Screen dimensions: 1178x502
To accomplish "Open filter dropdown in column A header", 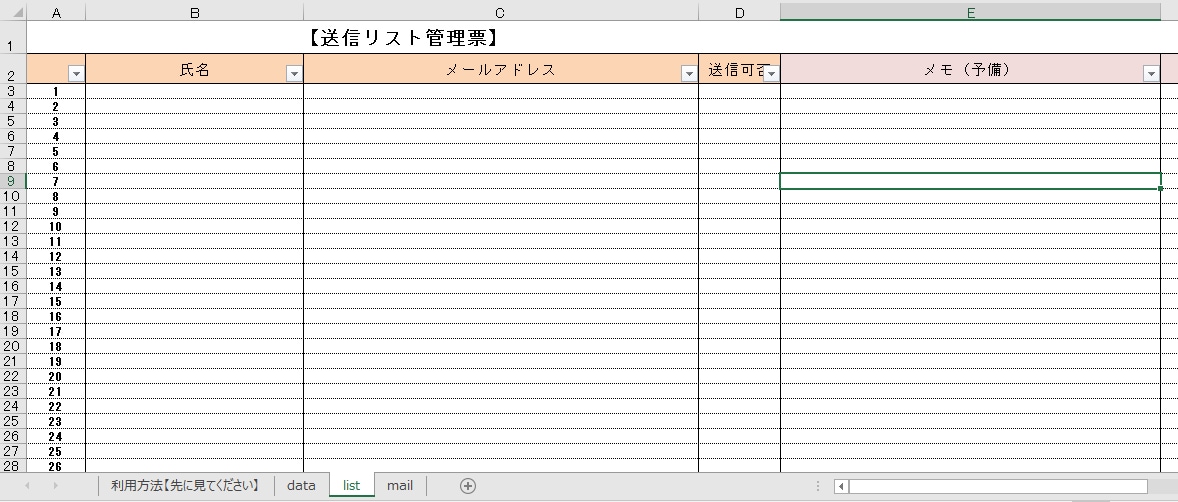I will point(76,74).
